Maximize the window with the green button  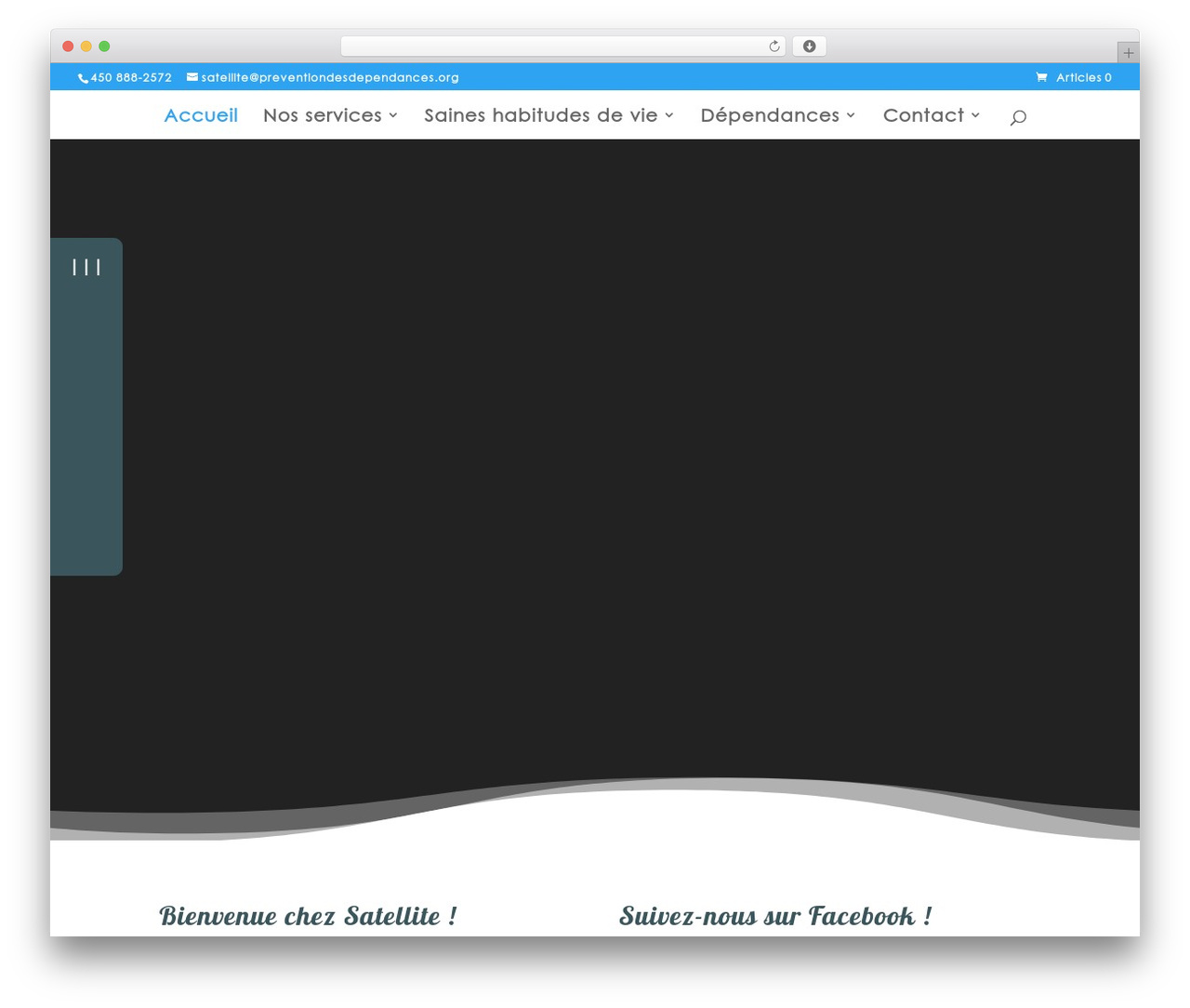pos(104,46)
